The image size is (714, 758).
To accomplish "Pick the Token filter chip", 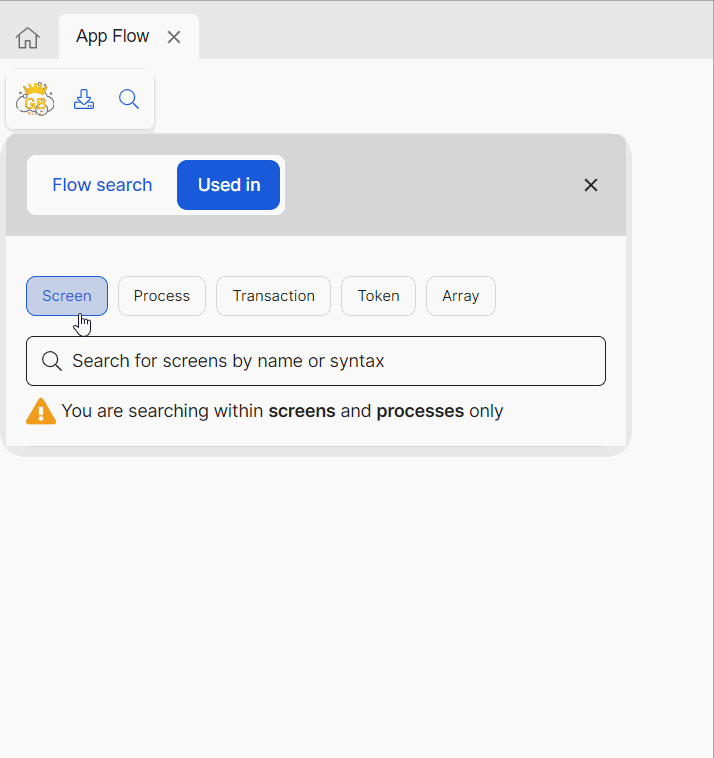I will click(378, 296).
